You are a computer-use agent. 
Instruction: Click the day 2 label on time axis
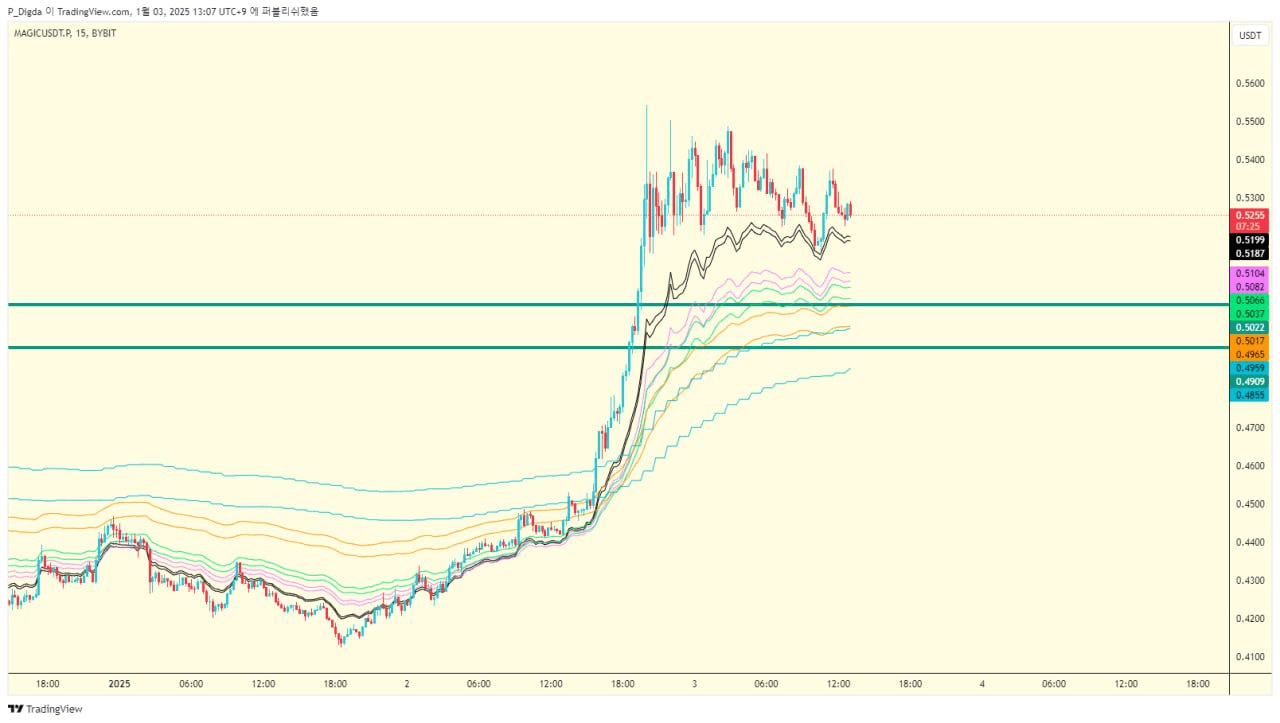407,684
